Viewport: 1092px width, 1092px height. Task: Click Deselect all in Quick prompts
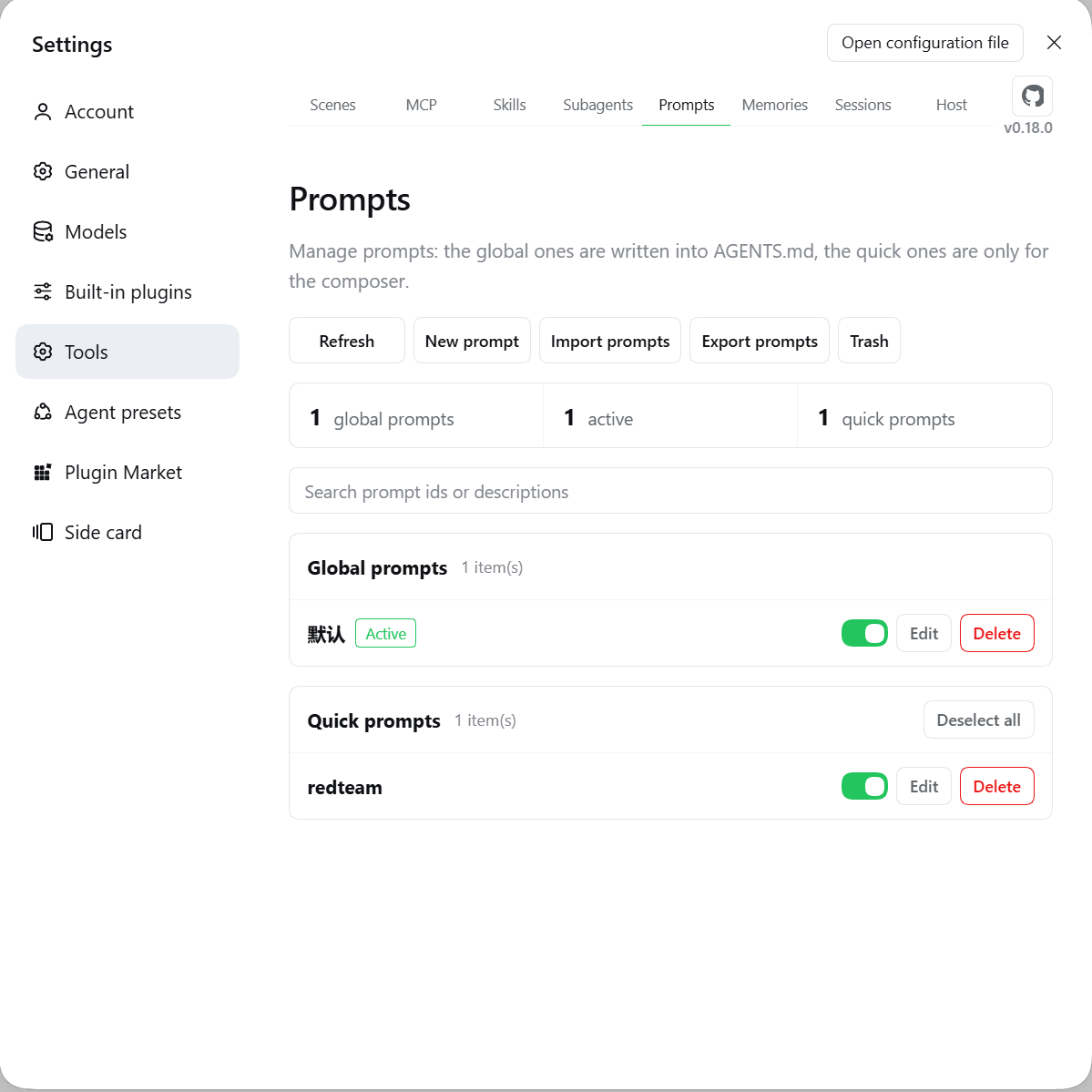978,719
